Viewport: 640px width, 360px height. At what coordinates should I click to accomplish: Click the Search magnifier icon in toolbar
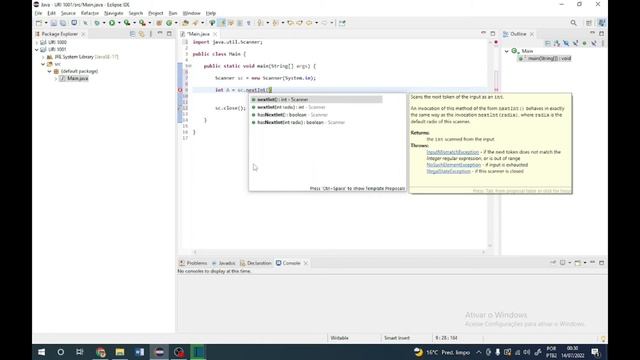(x=573, y=23)
